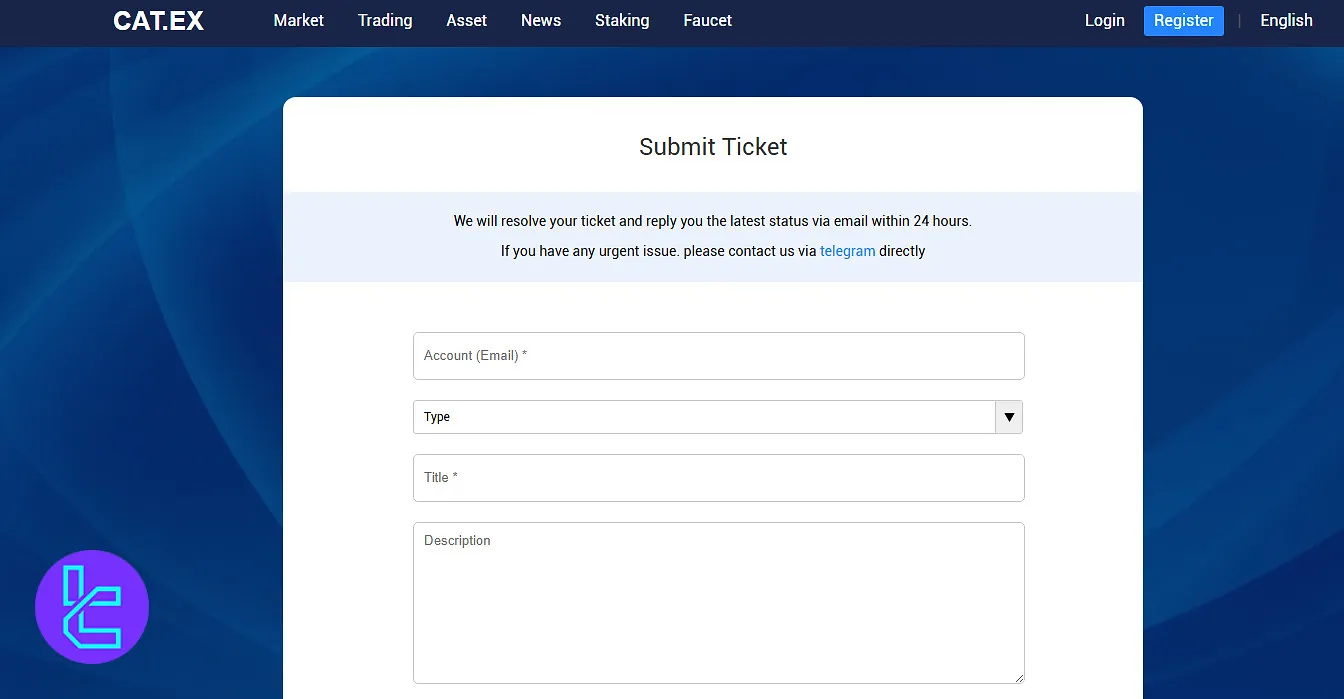1344x699 pixels.
Task: Open the Market menu item
Action: pos(298,20)
